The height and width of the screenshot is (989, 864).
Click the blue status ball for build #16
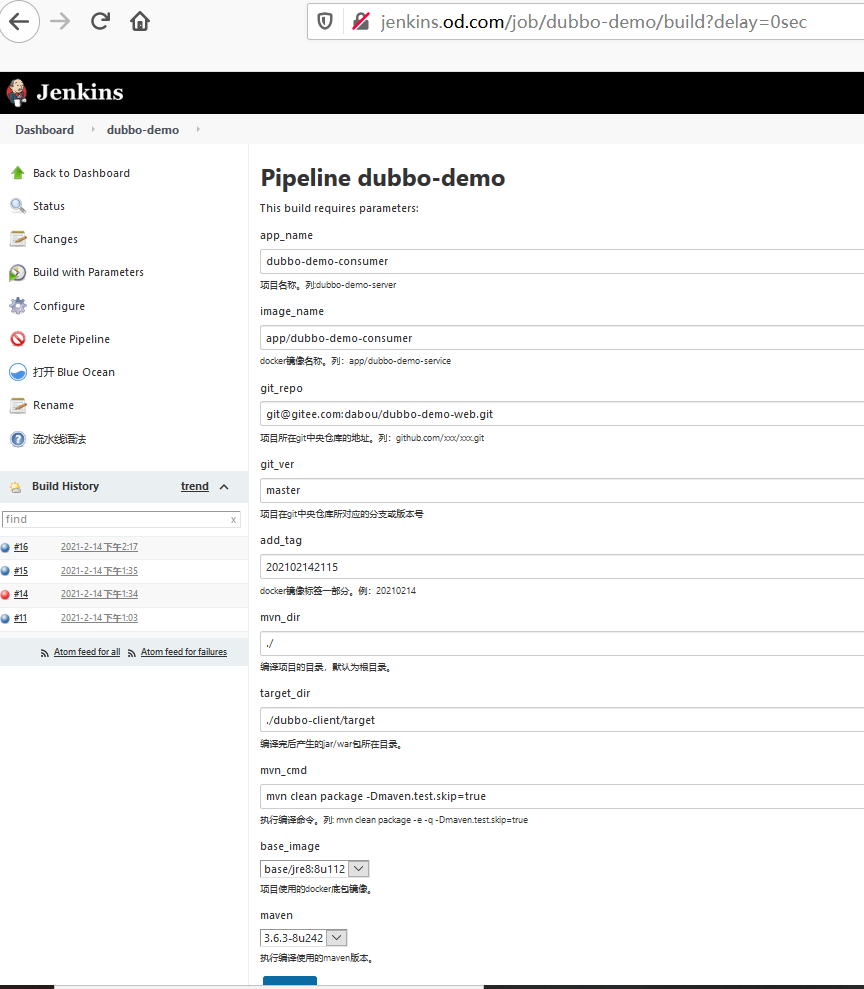[x=5, y=547]
